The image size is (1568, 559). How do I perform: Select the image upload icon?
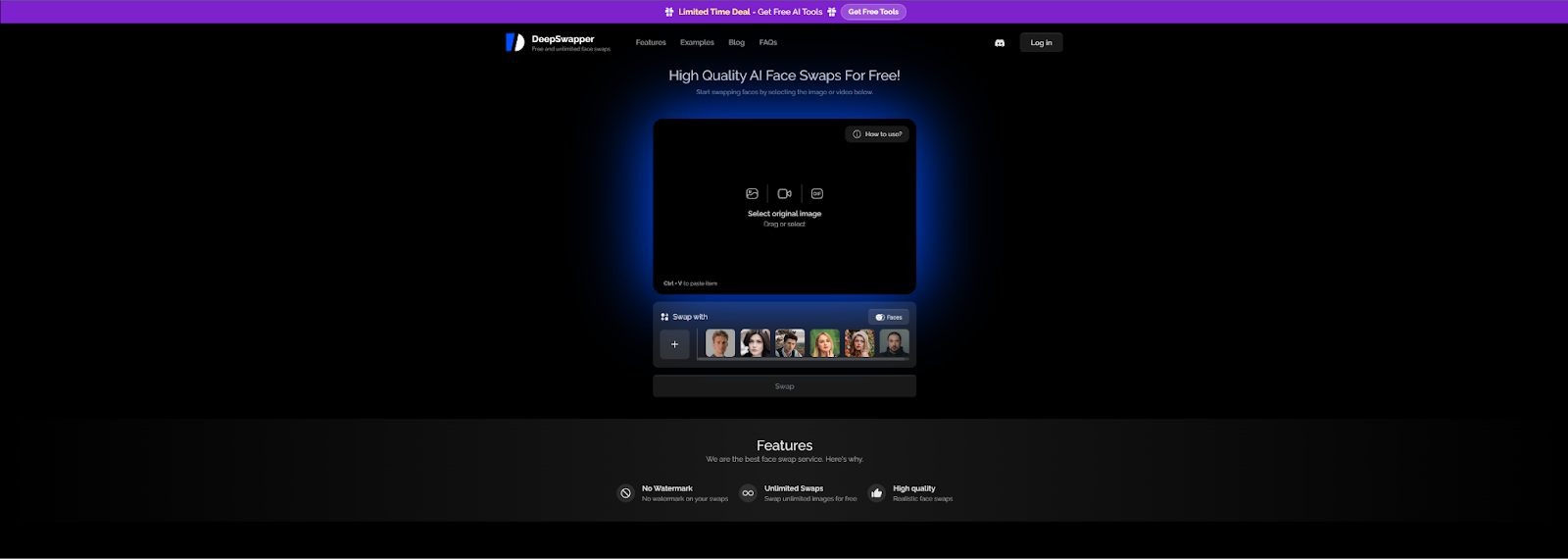point(752,194)
